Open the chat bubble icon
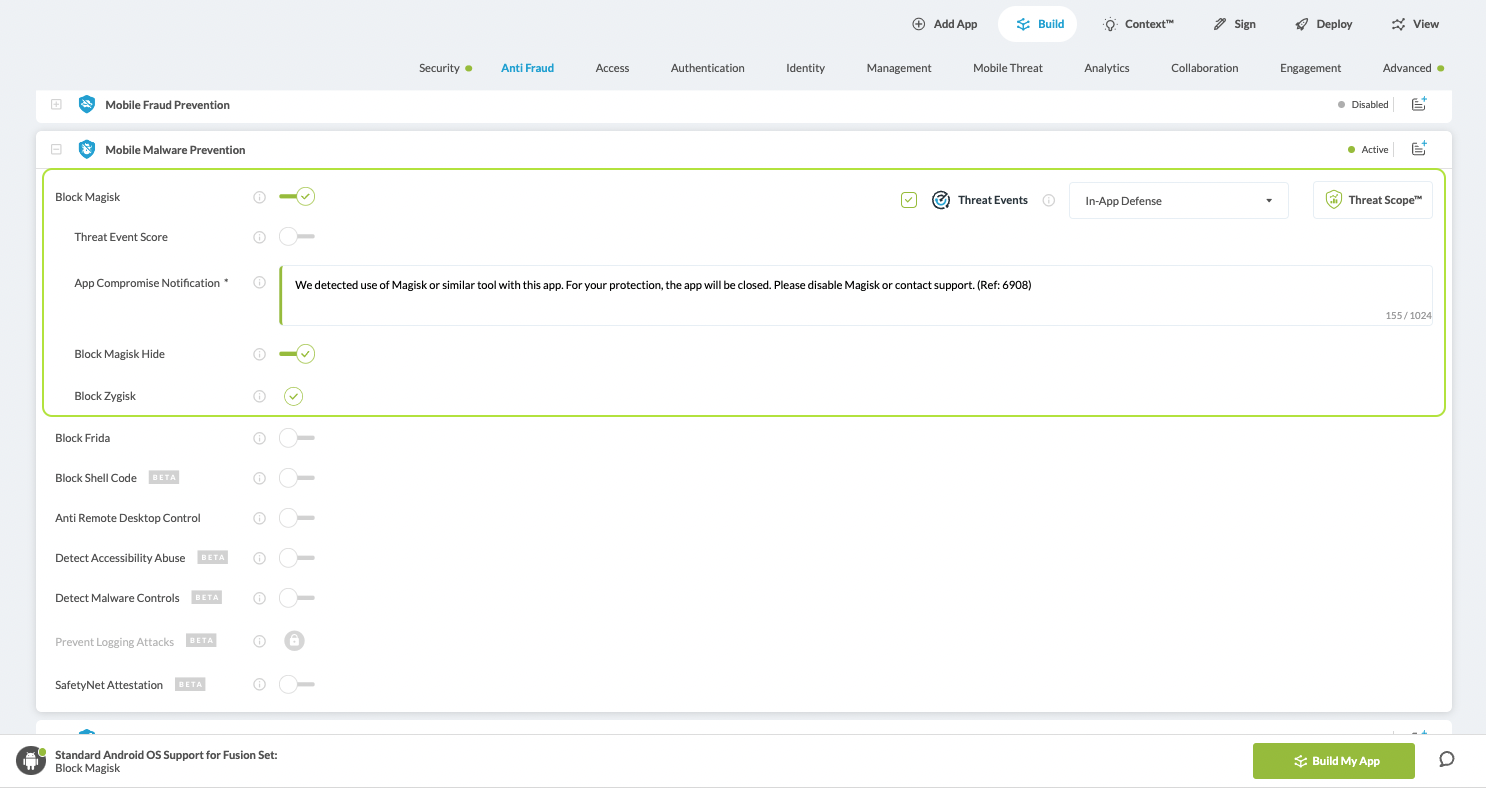Viewport: 1486px width, 788px height. point(1446,760)
